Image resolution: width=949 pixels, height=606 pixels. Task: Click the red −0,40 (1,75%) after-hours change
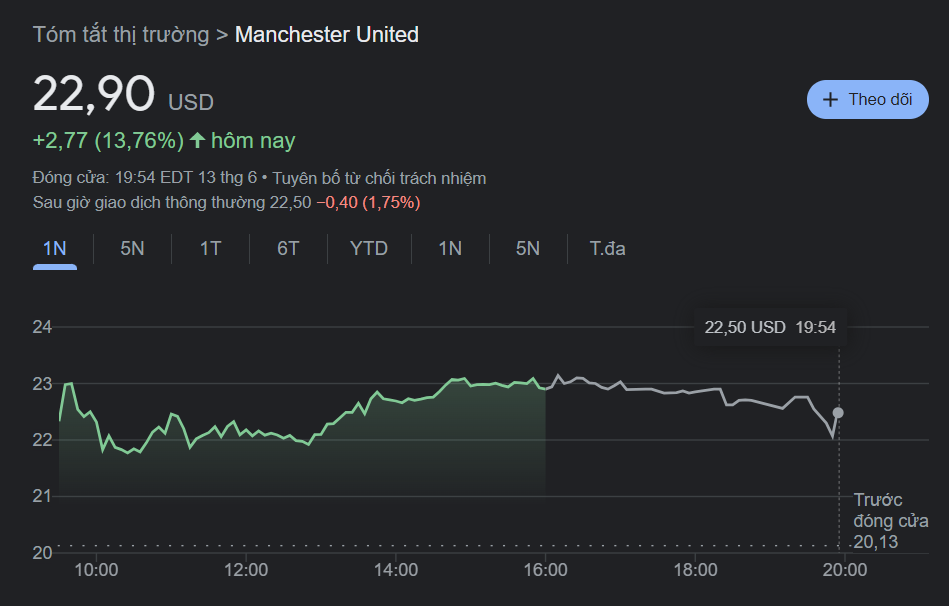coord(368,203)
